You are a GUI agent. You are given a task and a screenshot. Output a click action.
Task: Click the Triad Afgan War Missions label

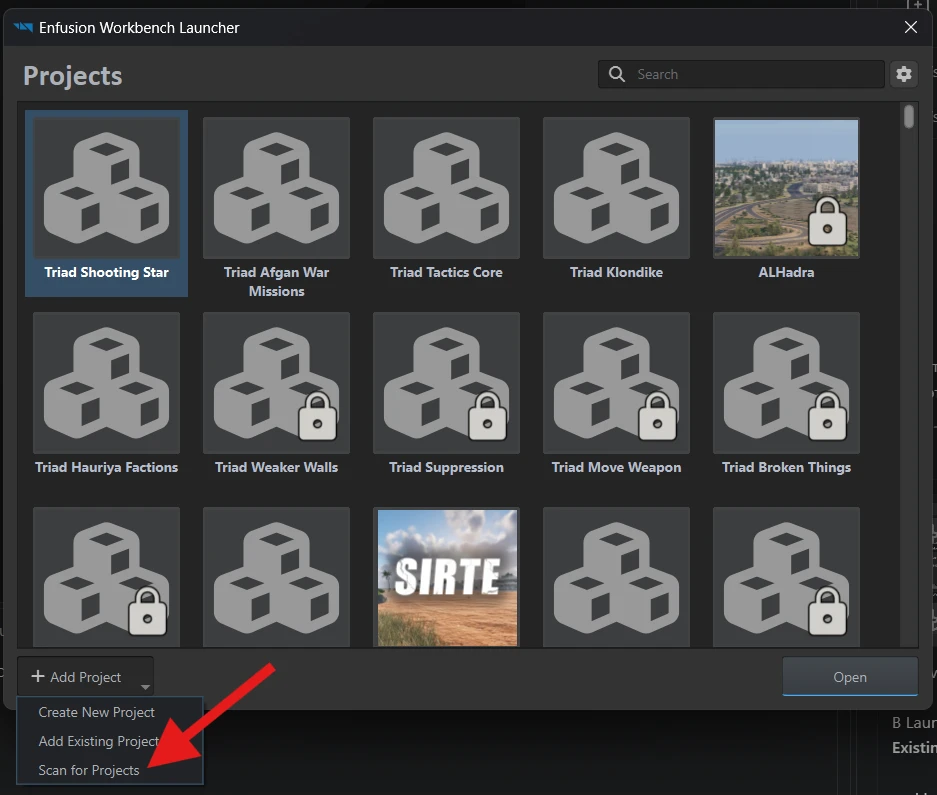(276, 282)
